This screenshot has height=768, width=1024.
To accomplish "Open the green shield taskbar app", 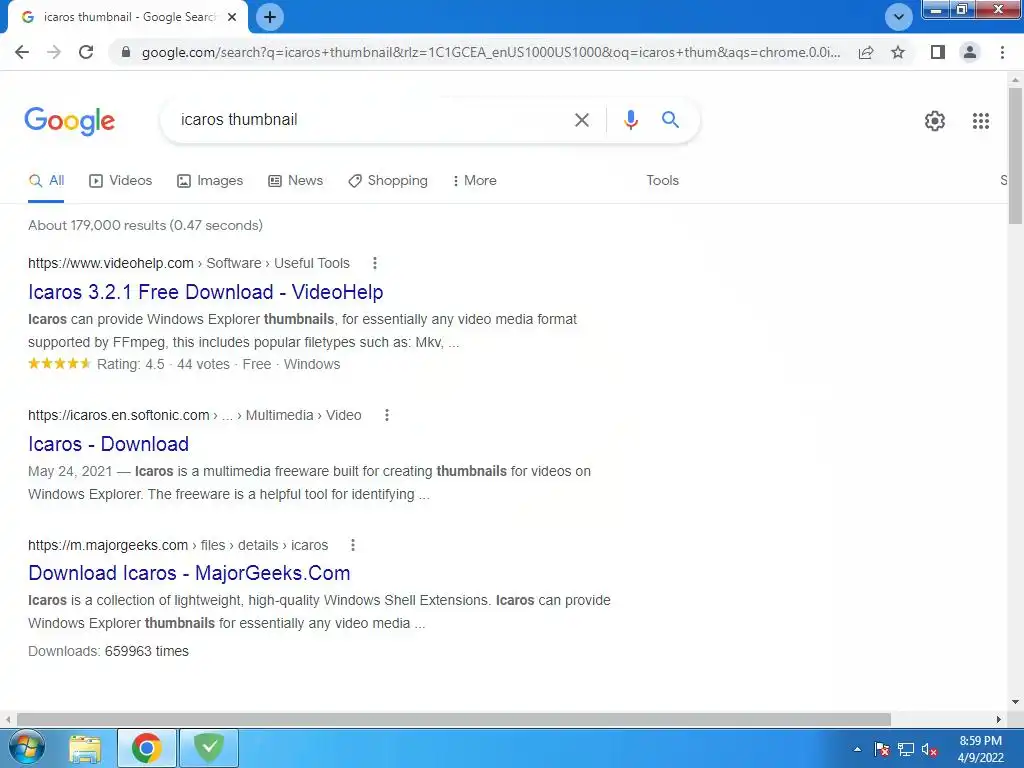I will pyautogui.click(x=209, y=748).
